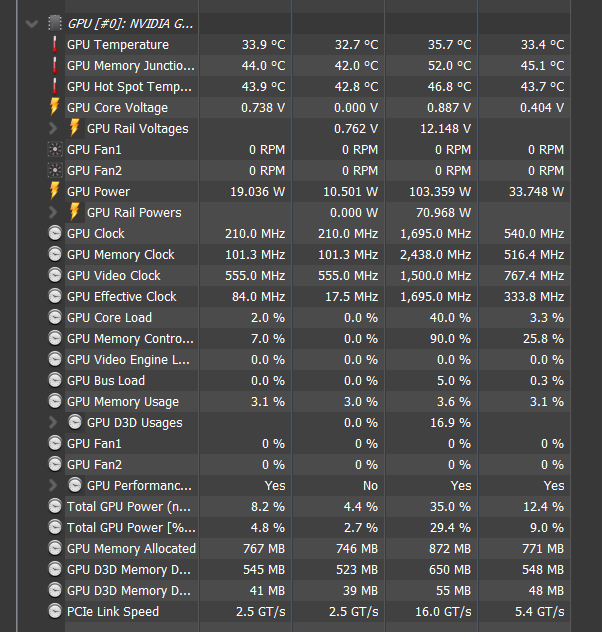This screenshot has width=602, height=632.
Task: Click clock icon beside GPU Video Clock
Action: pyautogui.click(x=55, y=275)
